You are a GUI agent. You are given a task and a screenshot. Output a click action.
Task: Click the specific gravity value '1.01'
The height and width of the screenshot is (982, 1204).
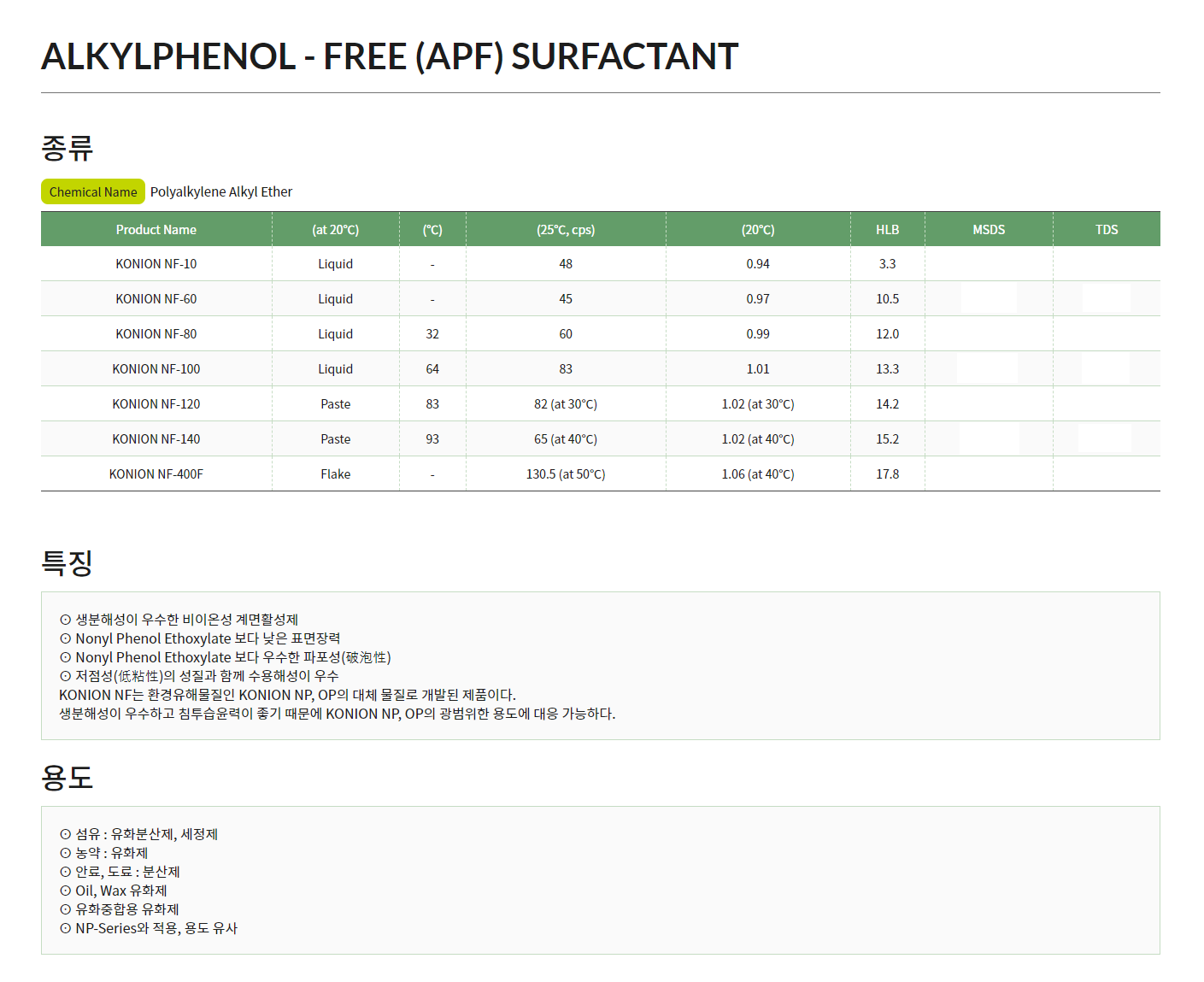758,369
